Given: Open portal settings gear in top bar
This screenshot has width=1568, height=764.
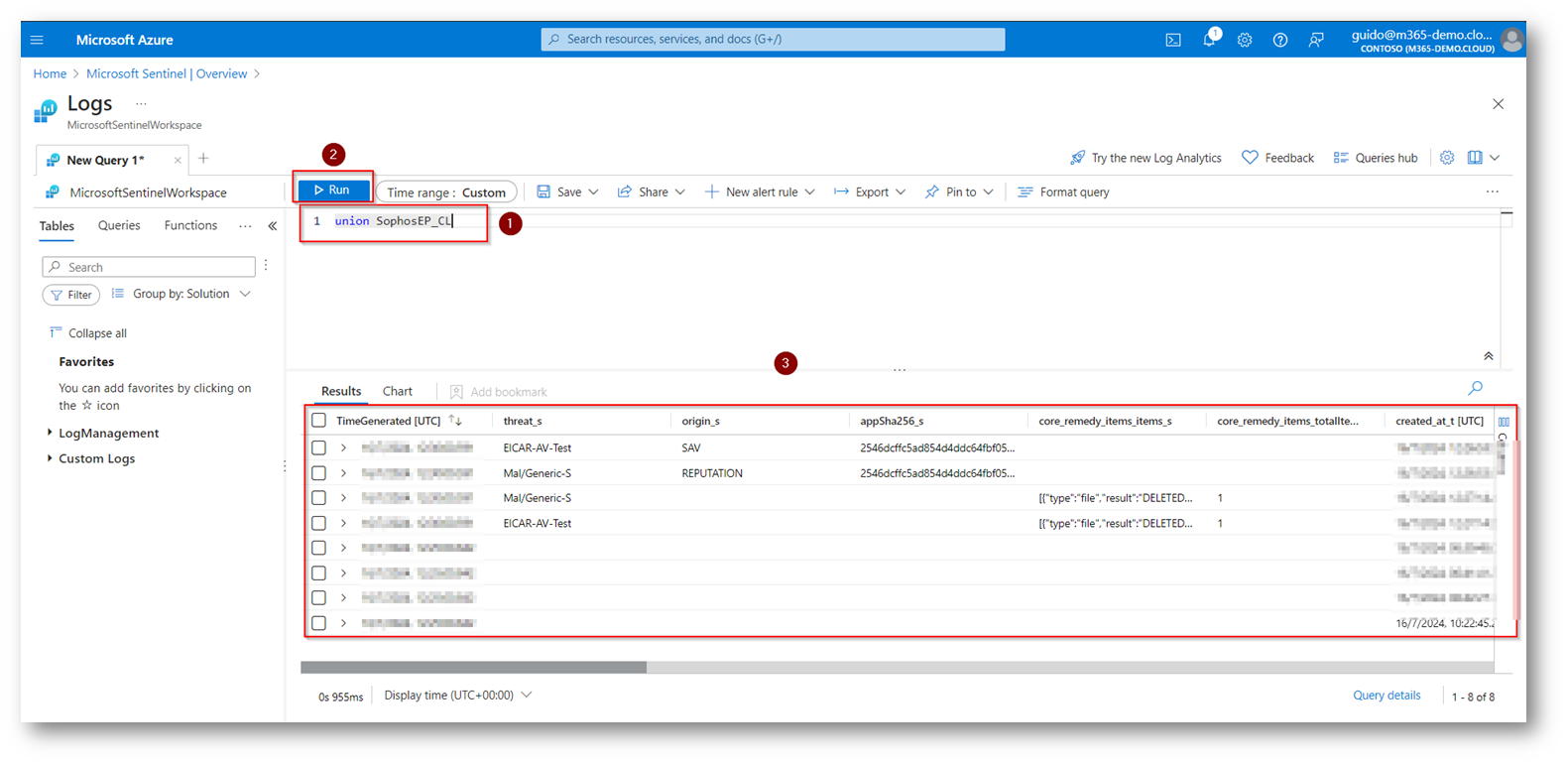Looking at the screenshot, I should point(1245,40).
